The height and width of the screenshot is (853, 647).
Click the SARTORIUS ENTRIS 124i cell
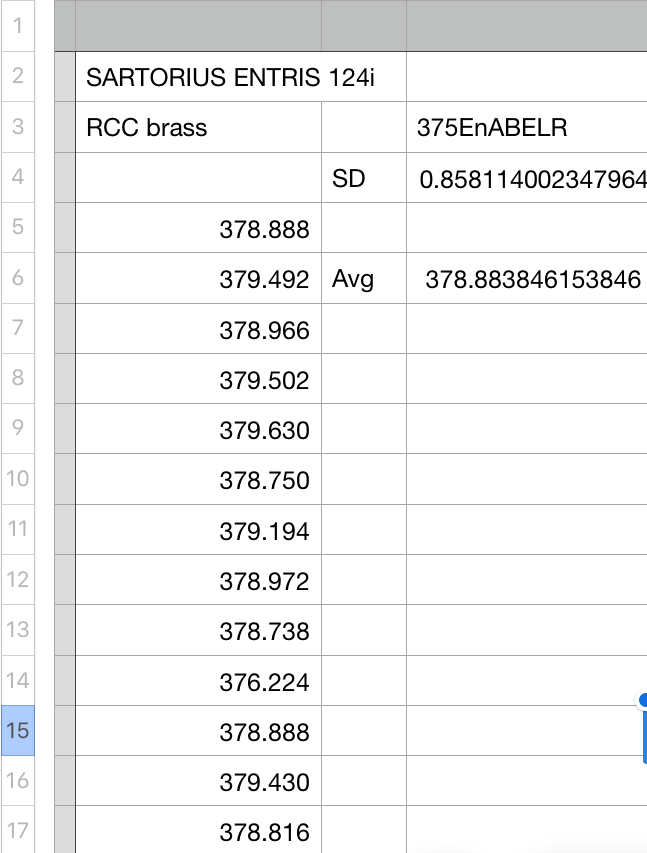pyautogui.click(x=230, y=77)
